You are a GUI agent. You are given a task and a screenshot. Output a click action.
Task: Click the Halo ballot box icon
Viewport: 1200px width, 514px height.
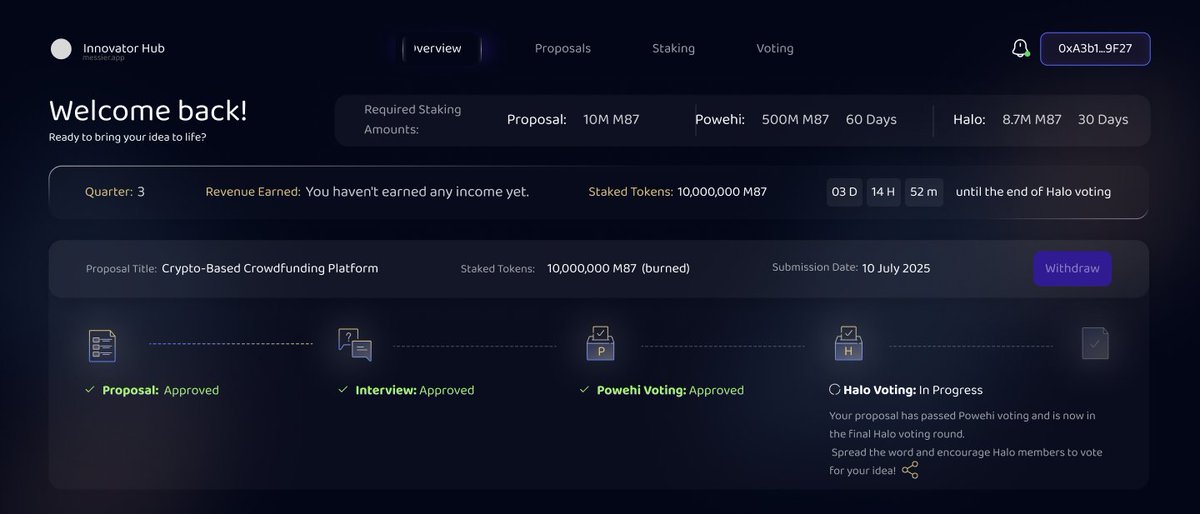tap(848, 343)
